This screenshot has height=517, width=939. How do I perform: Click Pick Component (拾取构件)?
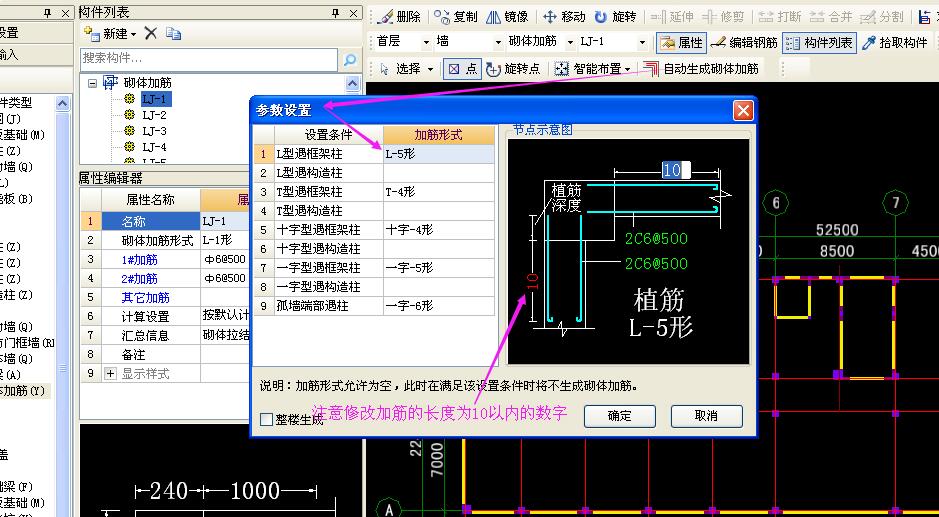pyautogui.click(x=895, y=43)
